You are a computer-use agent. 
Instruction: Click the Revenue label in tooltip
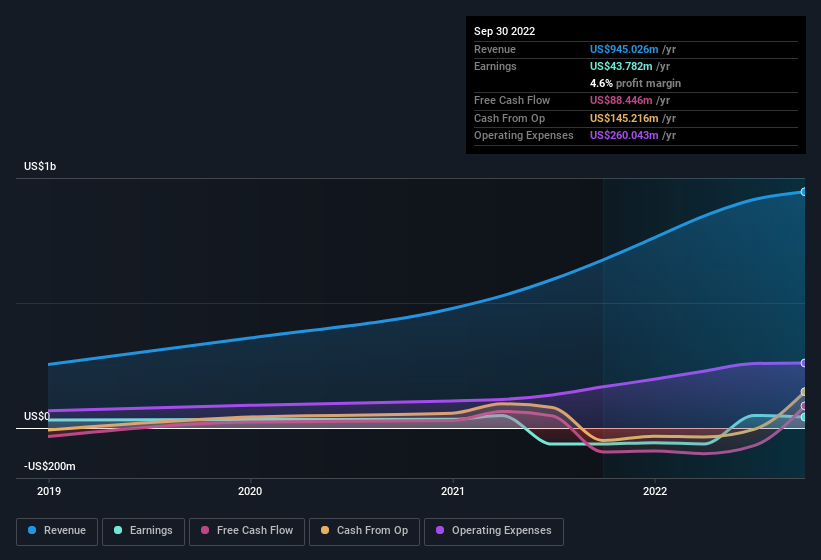point(495,49)
